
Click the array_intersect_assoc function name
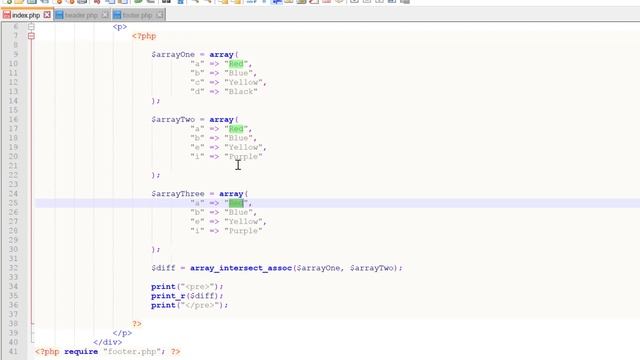pos(241,268)
